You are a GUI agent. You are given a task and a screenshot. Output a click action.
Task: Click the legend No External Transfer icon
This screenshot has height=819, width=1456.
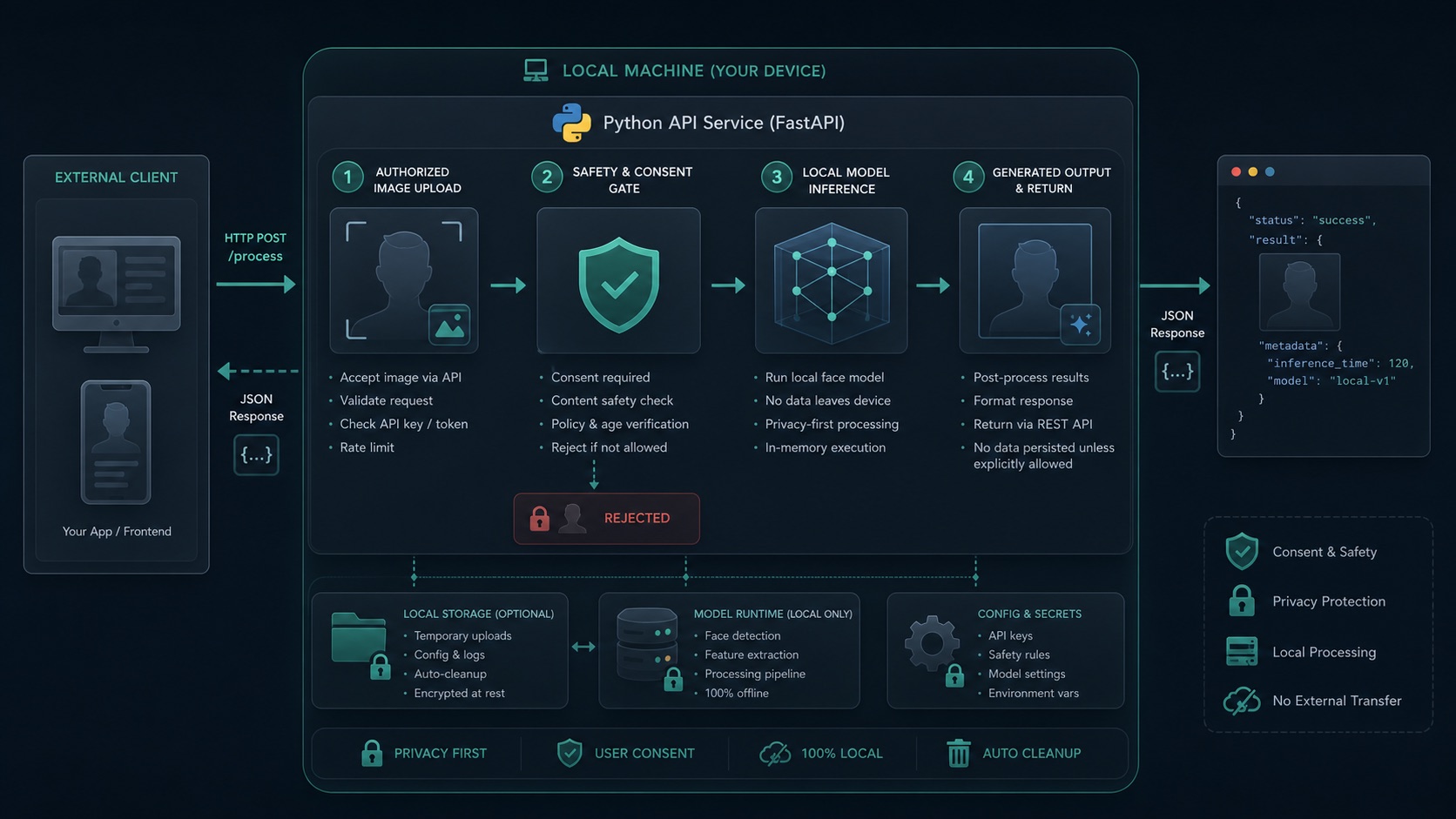point(1242,701)
